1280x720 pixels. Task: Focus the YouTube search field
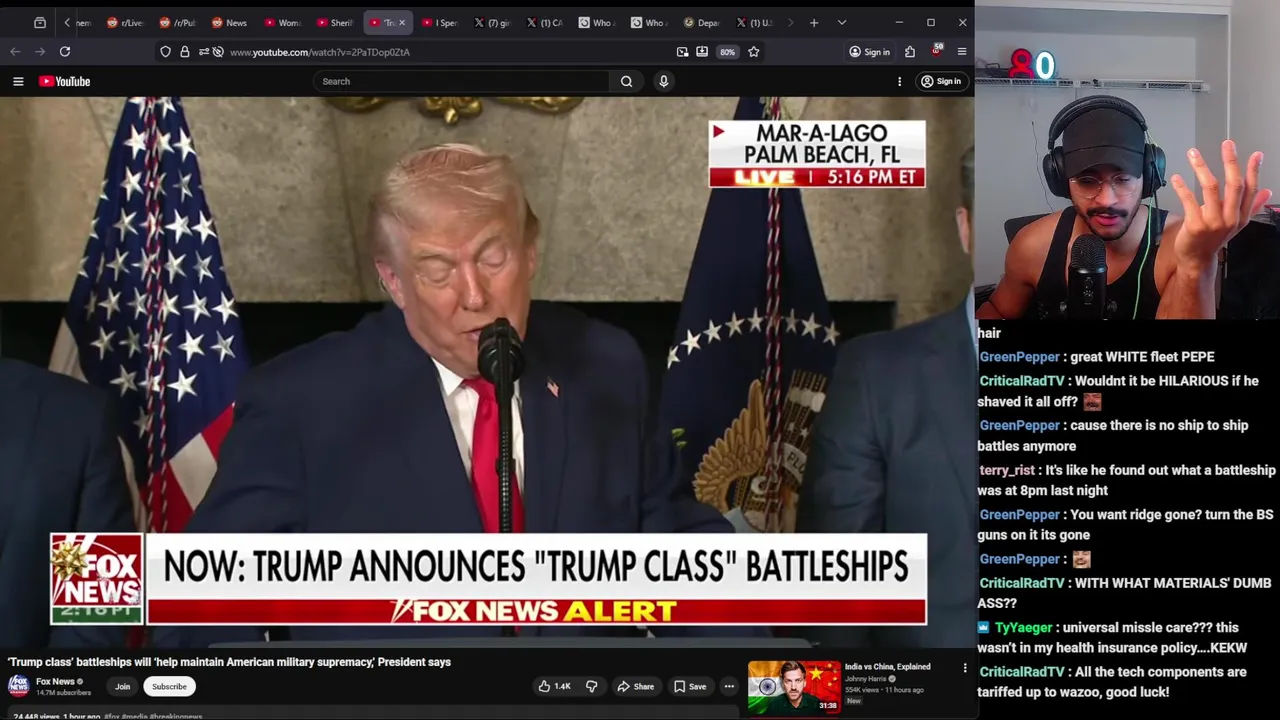pos(461,81)
